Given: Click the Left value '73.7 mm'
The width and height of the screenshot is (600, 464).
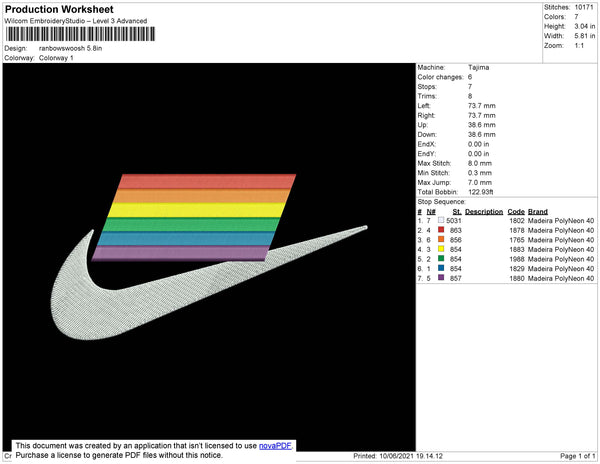Looking at the screenshot, I should (482, 106).
